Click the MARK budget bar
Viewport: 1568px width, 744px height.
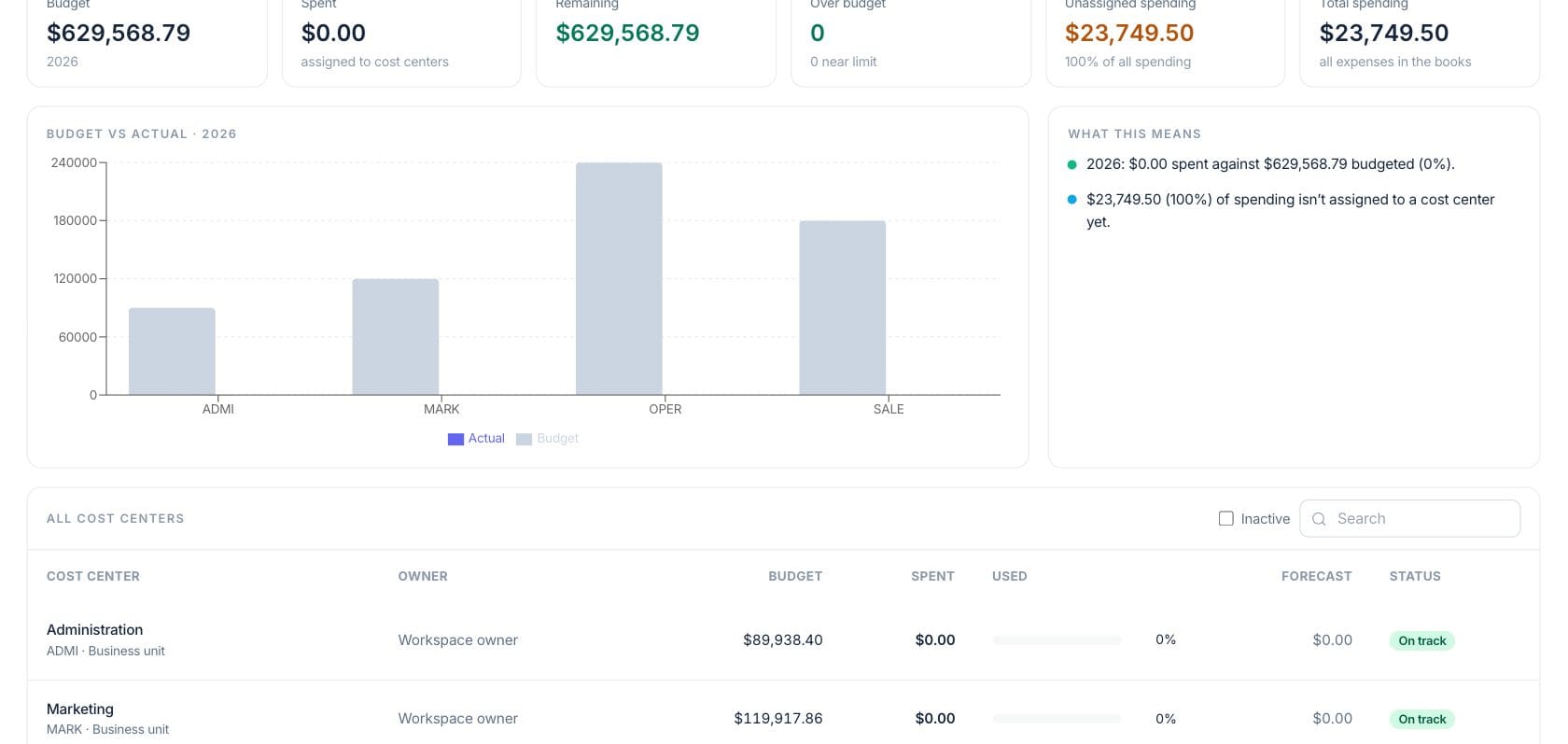coord(396,337)
